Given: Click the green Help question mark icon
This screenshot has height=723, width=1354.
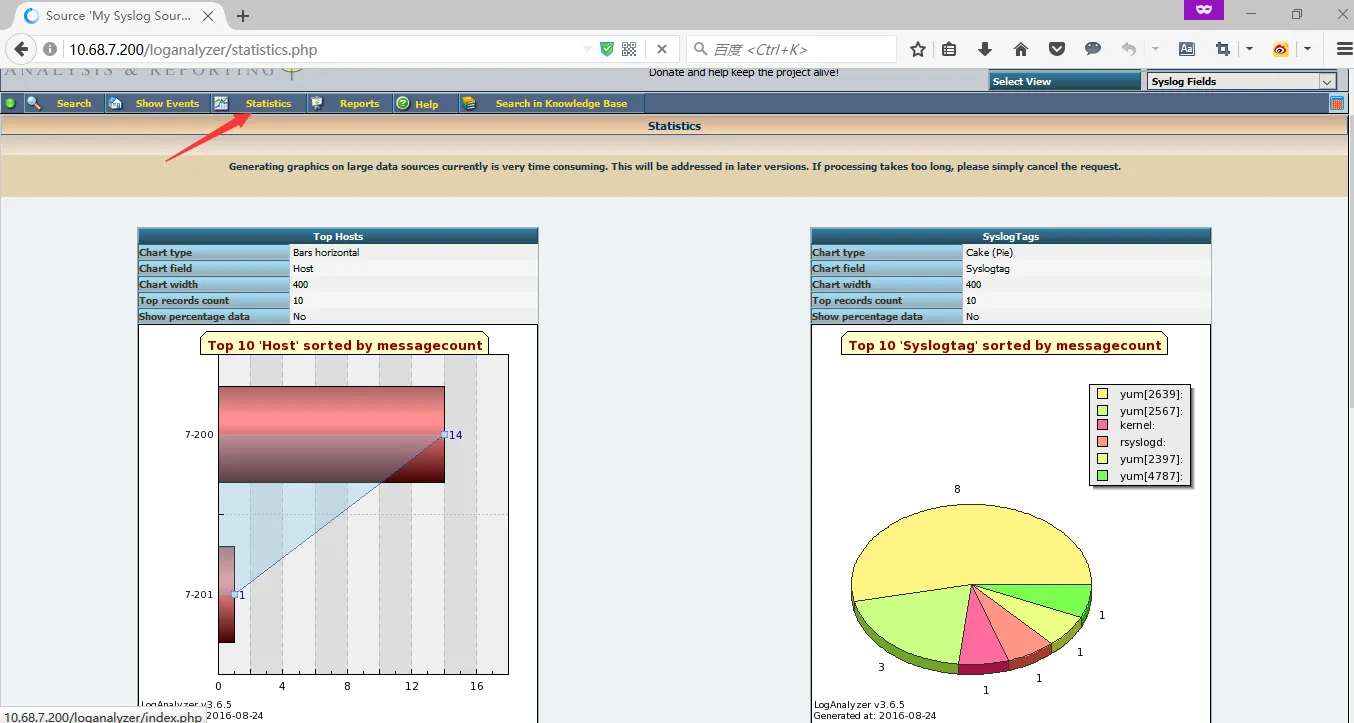Looking at the screenshot, I should tap(402, 103).
